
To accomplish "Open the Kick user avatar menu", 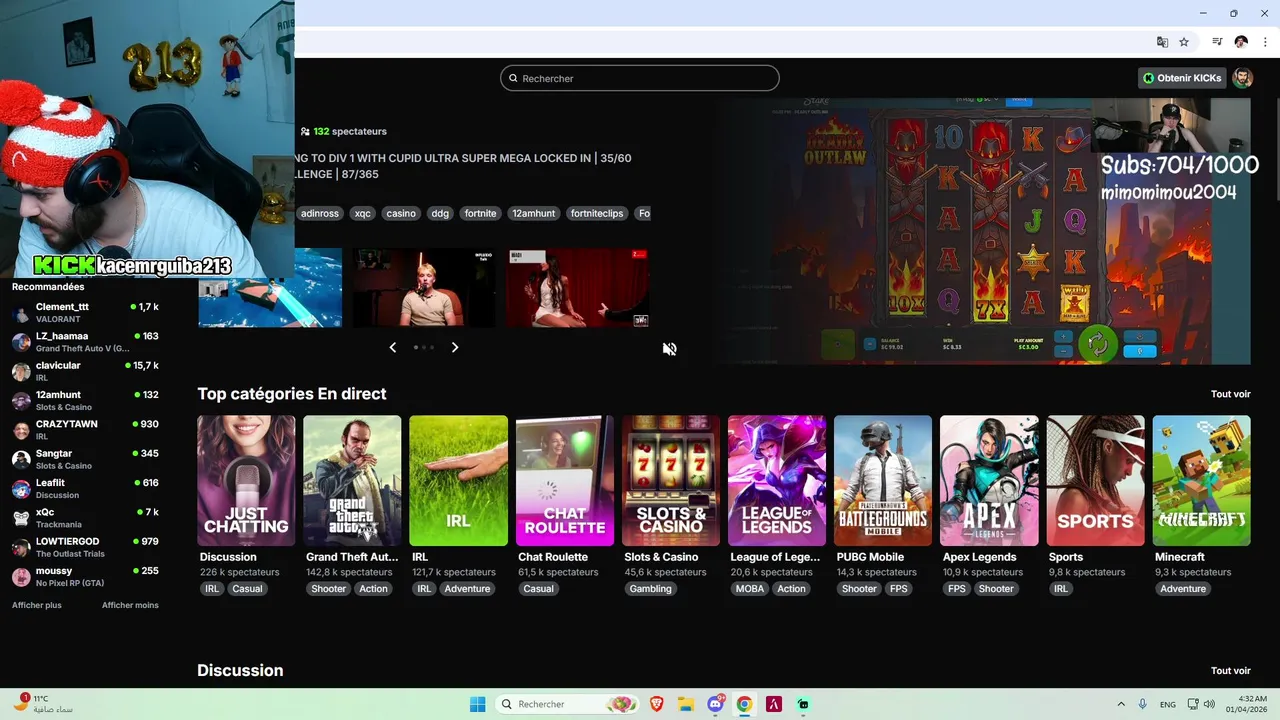I will coord(1242,78).
